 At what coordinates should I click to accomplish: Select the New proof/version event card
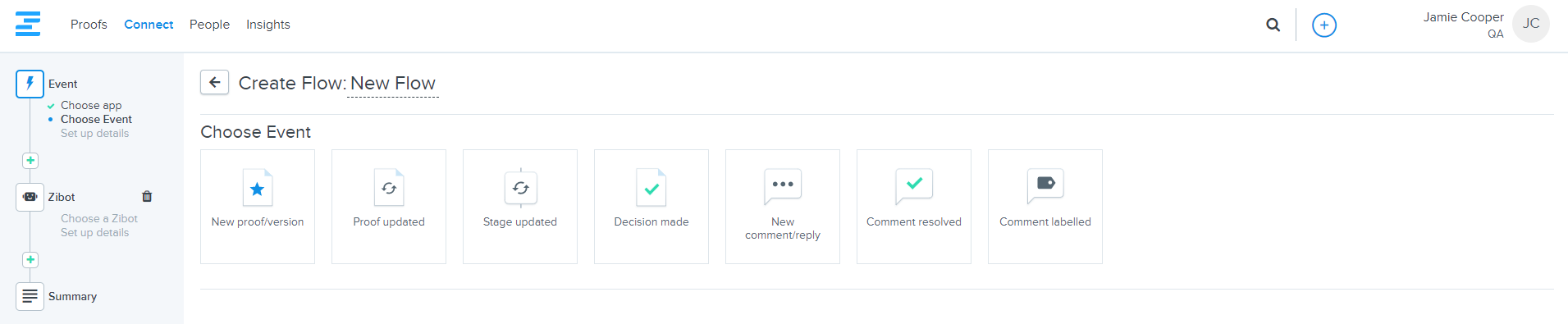pos(258,207)
